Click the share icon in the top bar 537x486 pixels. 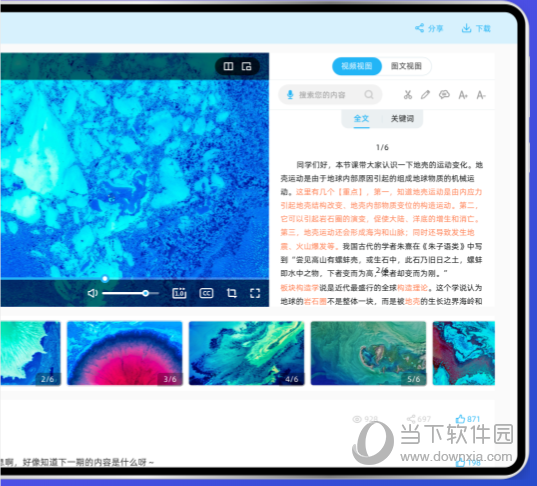click(x=420, y=28)
